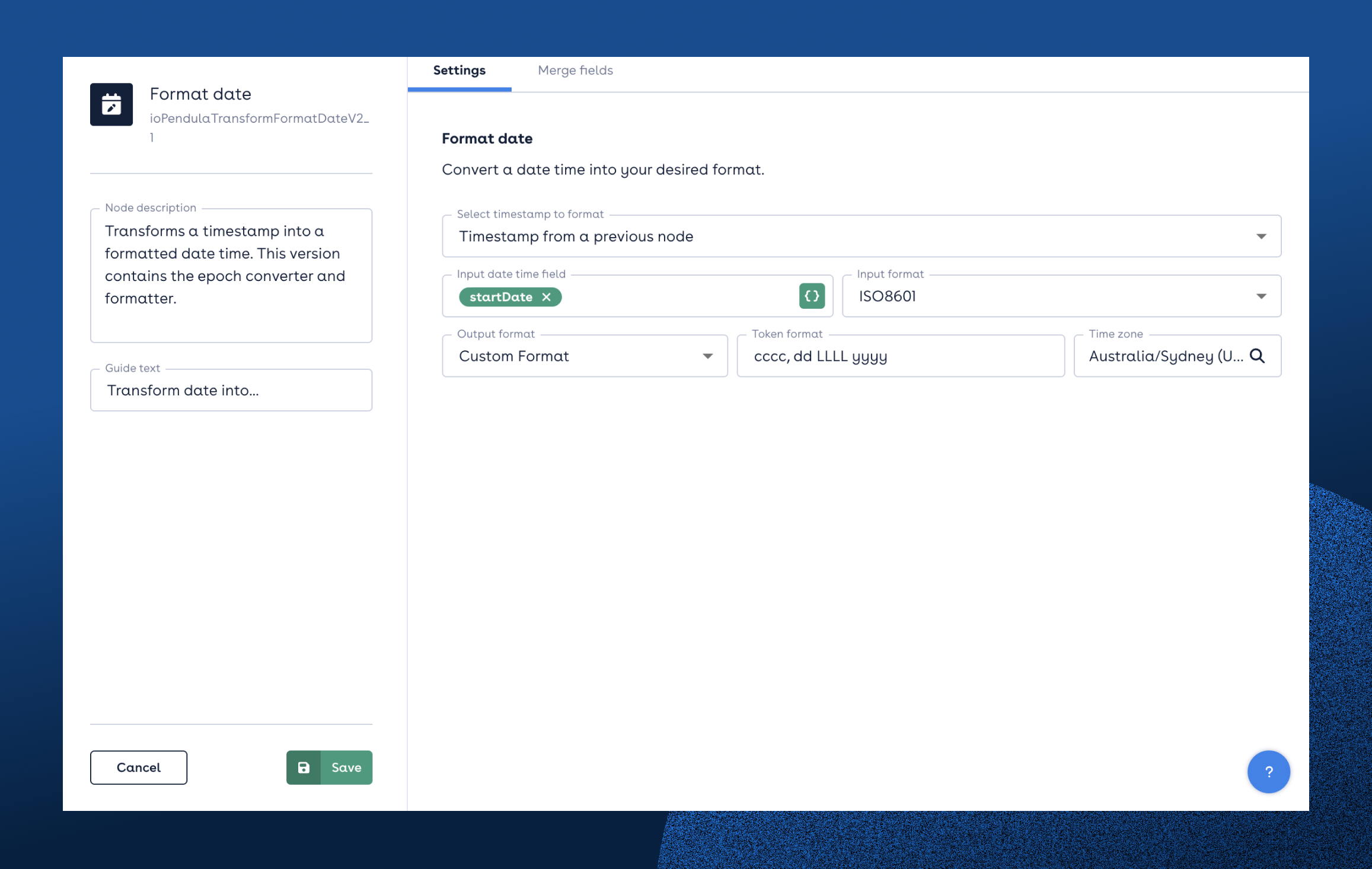Click the Guide text input field
Screen dimensions: 1372x869
[x=231, y=390]
